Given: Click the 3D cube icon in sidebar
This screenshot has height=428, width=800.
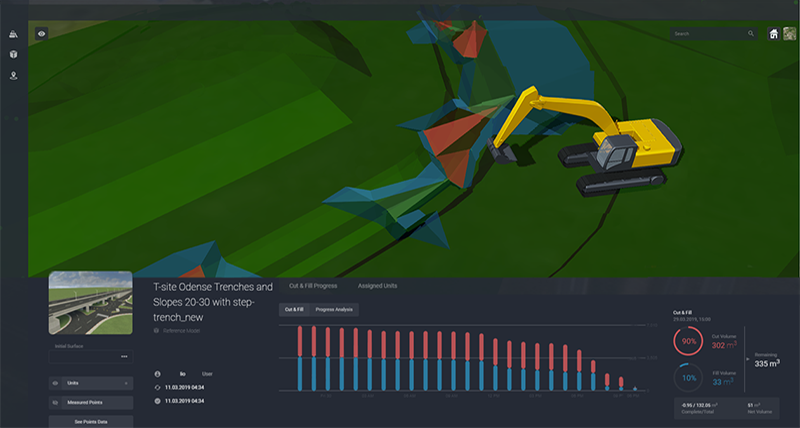Looking at the screenshot, I should point(14,54).
